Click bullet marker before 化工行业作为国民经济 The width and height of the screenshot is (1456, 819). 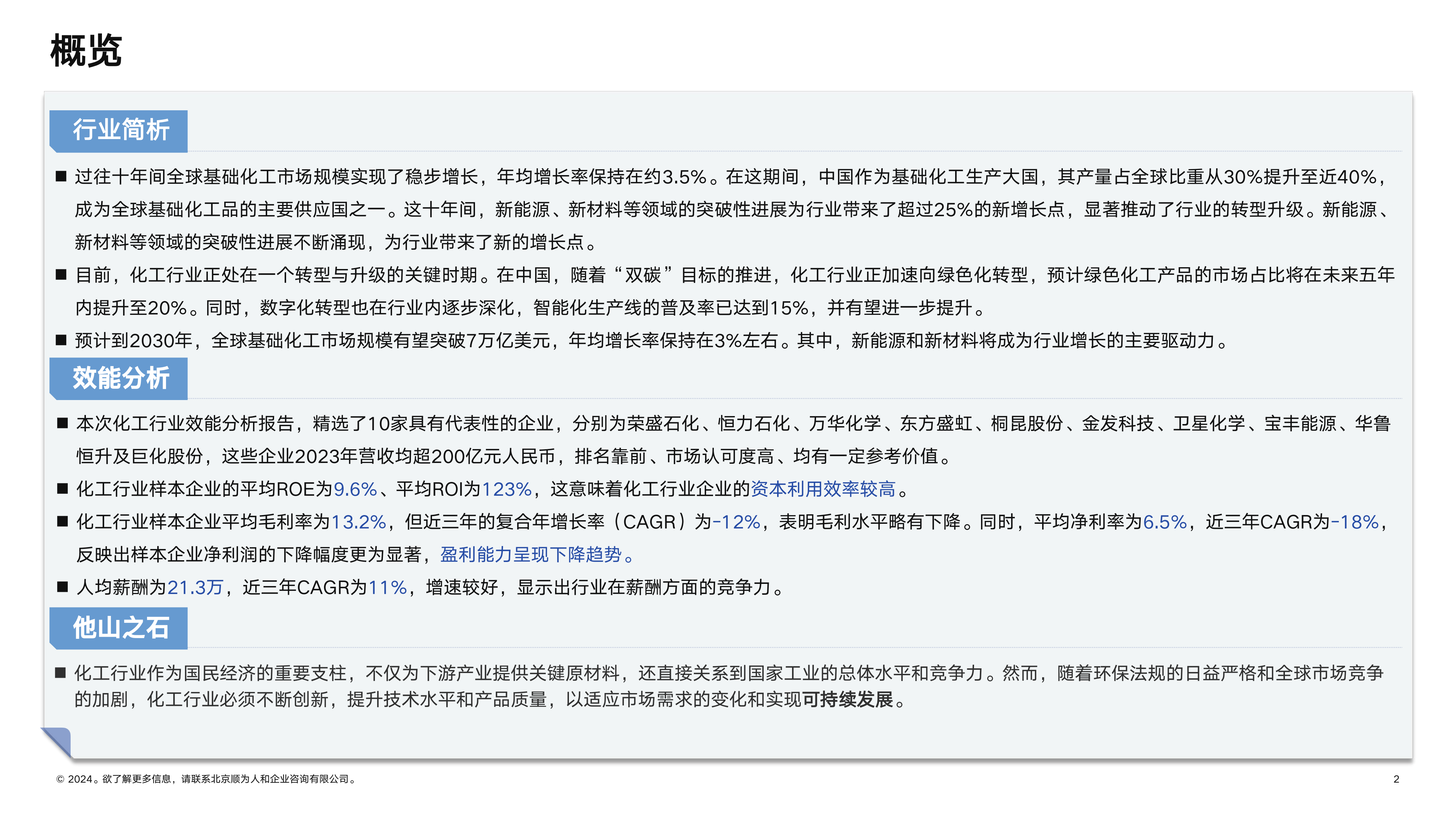coord(60,673)
